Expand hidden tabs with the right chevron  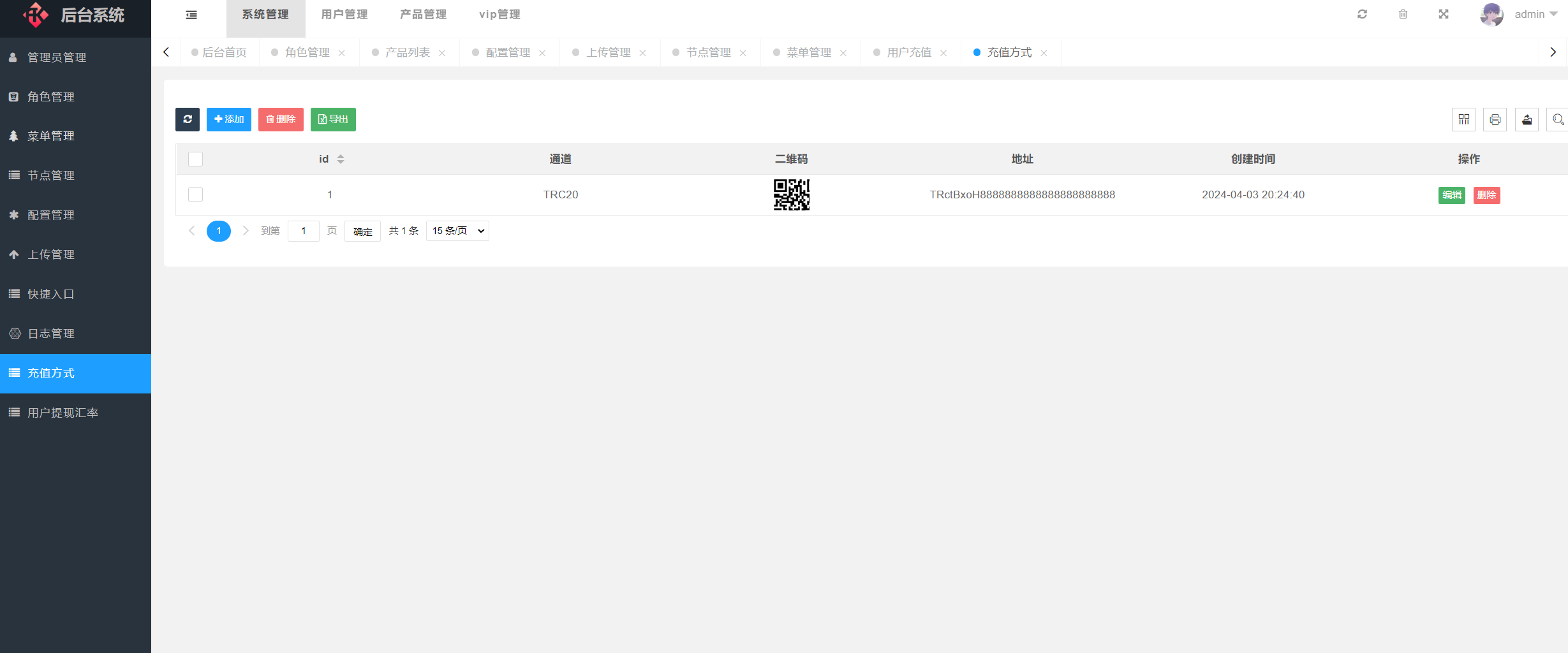(x=1553, y=52)
